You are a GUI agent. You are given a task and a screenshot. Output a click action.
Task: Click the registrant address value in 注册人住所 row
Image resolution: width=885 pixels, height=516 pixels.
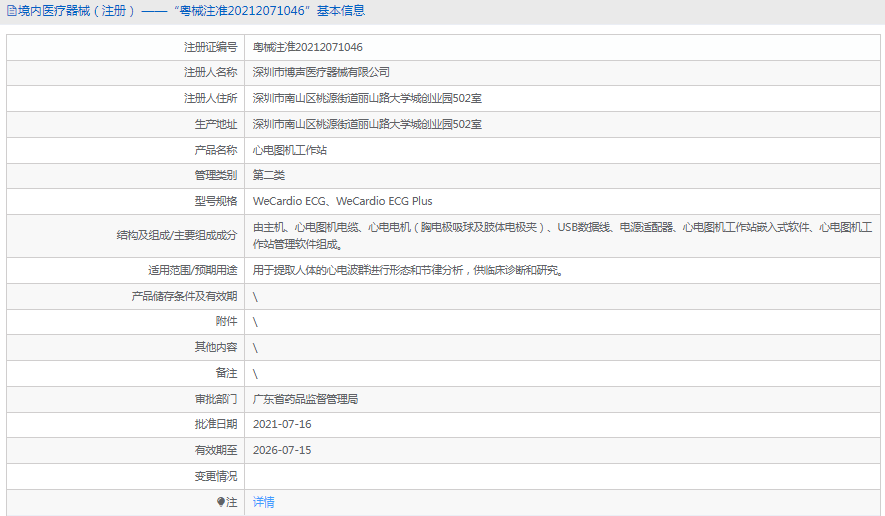coord(367,98)
